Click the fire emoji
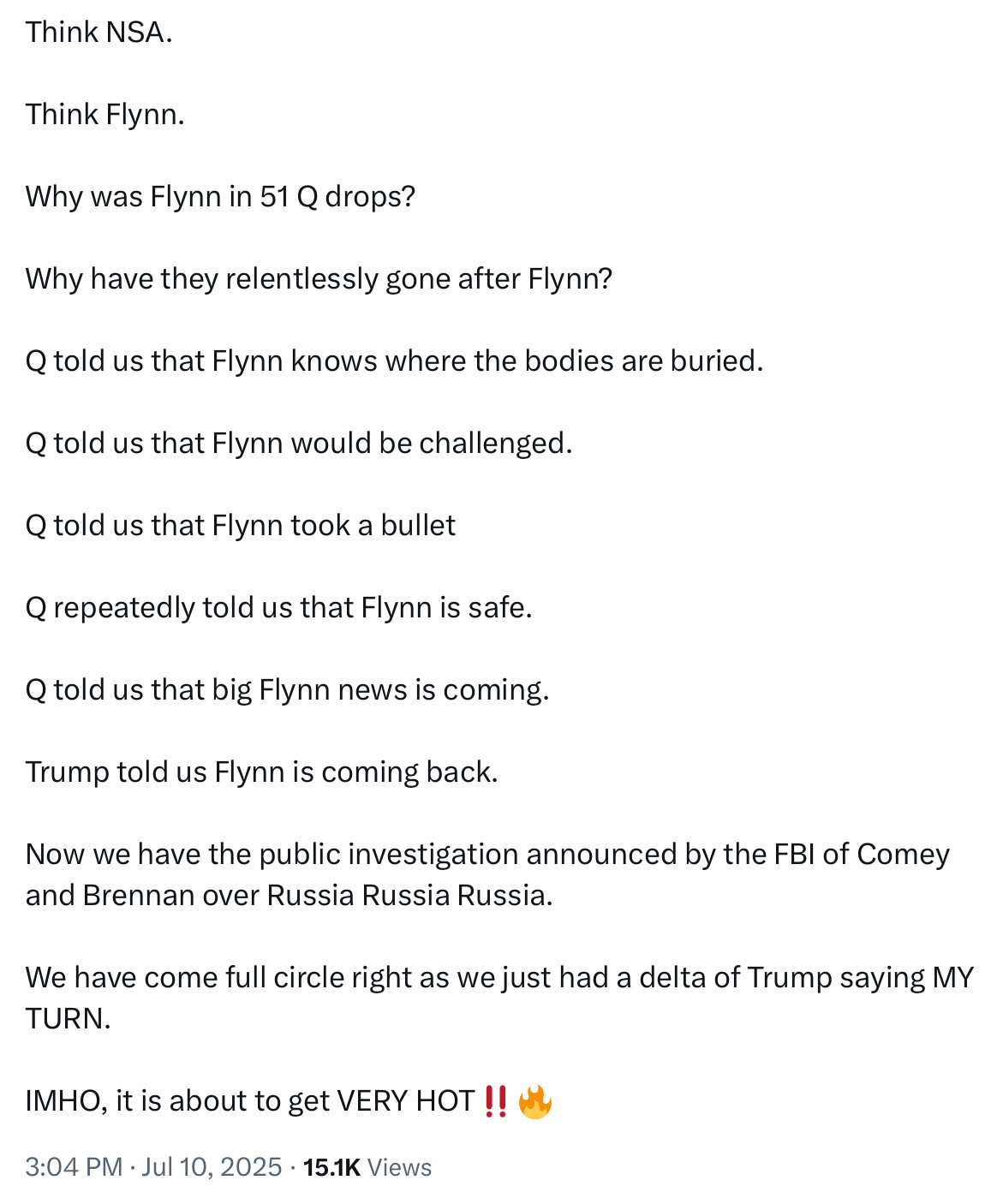1003x1204 pixels. (534, 1101)
